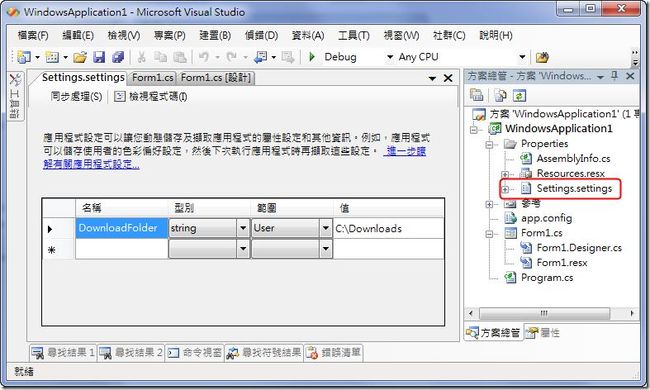The image size is (650, 390).
Task: Open the 說明(H) help menu
Action: pos(496,36)
